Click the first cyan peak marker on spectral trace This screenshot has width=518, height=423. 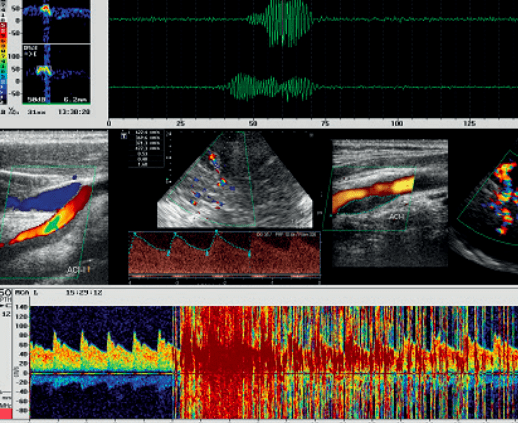[135, 234]
